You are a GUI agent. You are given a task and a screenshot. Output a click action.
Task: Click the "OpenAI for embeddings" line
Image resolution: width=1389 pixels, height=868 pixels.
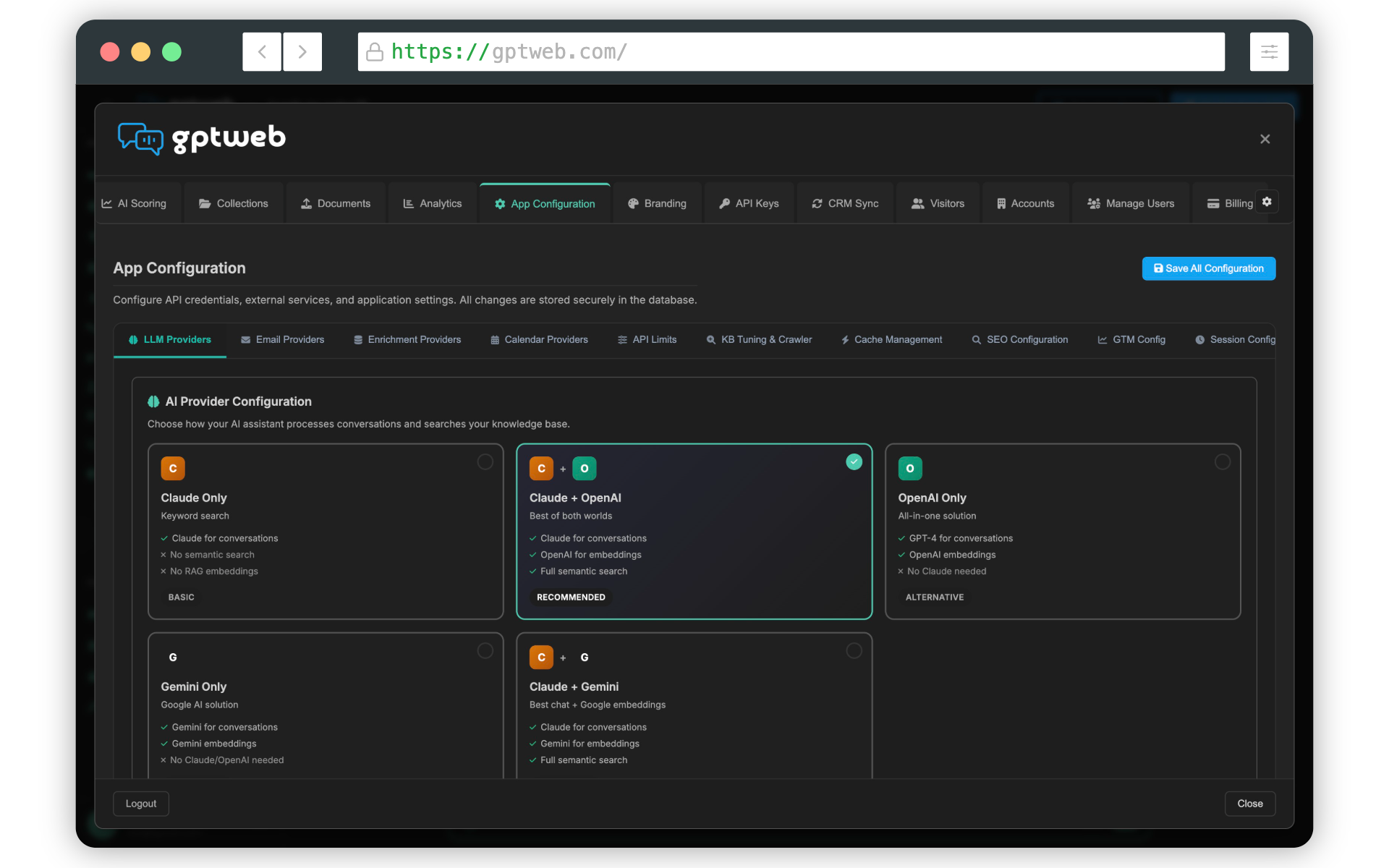(585, 555)
